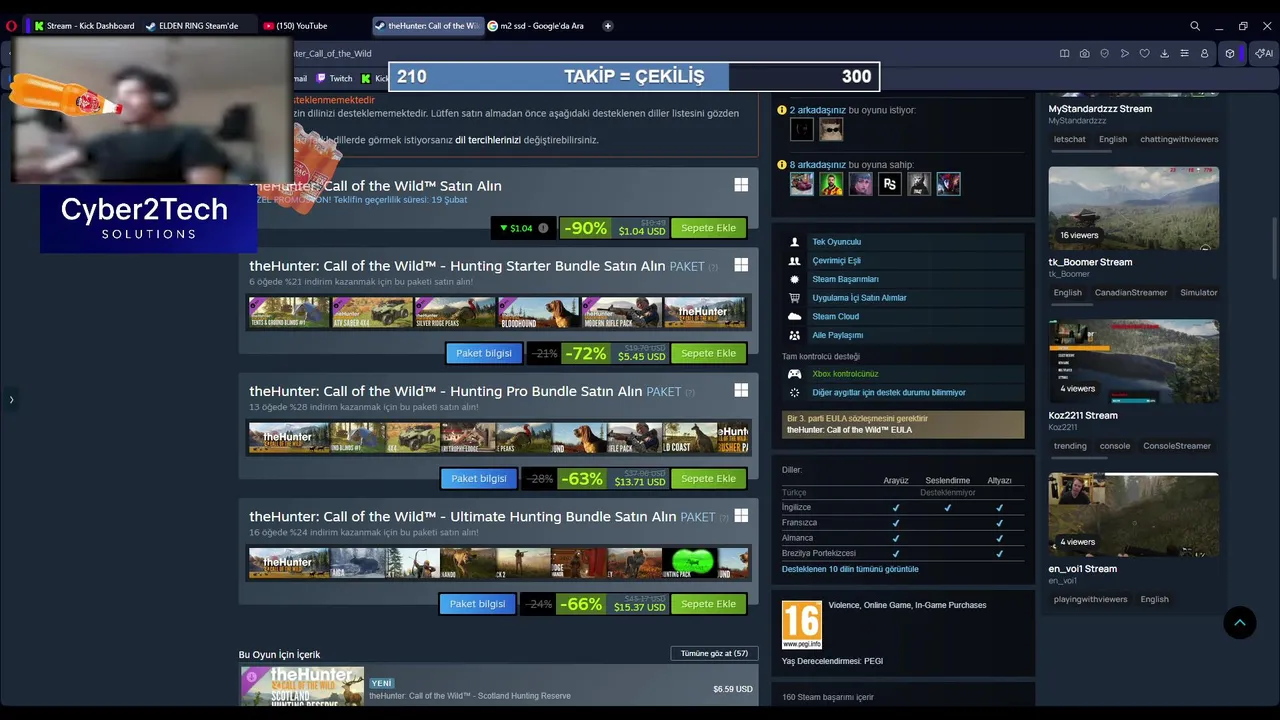Open the Twitch bookmark in bookmarks bar
1280x720 pixels.
pos(334,78)
